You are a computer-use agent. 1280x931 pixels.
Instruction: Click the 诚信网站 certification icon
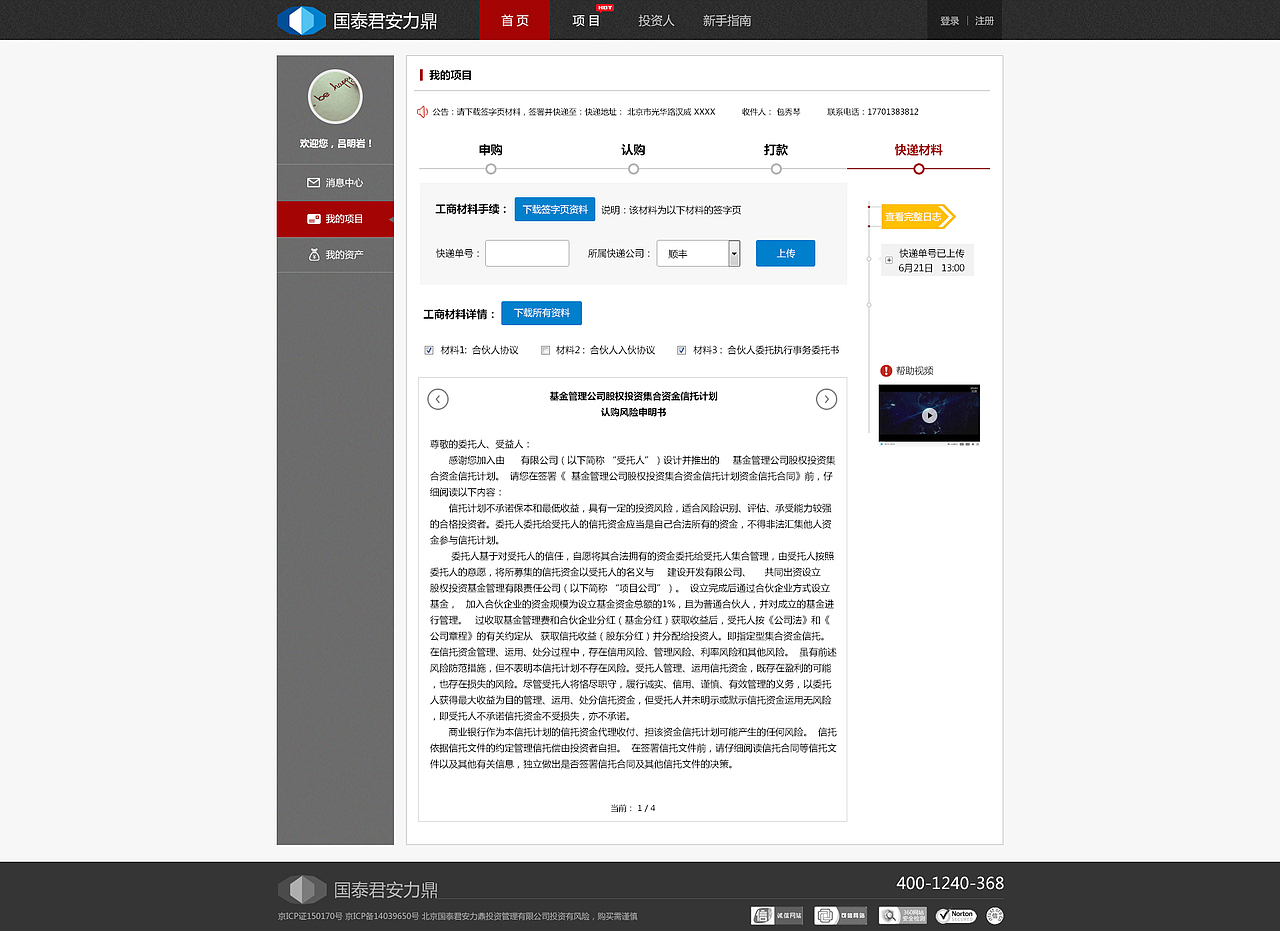click(776, 915)
